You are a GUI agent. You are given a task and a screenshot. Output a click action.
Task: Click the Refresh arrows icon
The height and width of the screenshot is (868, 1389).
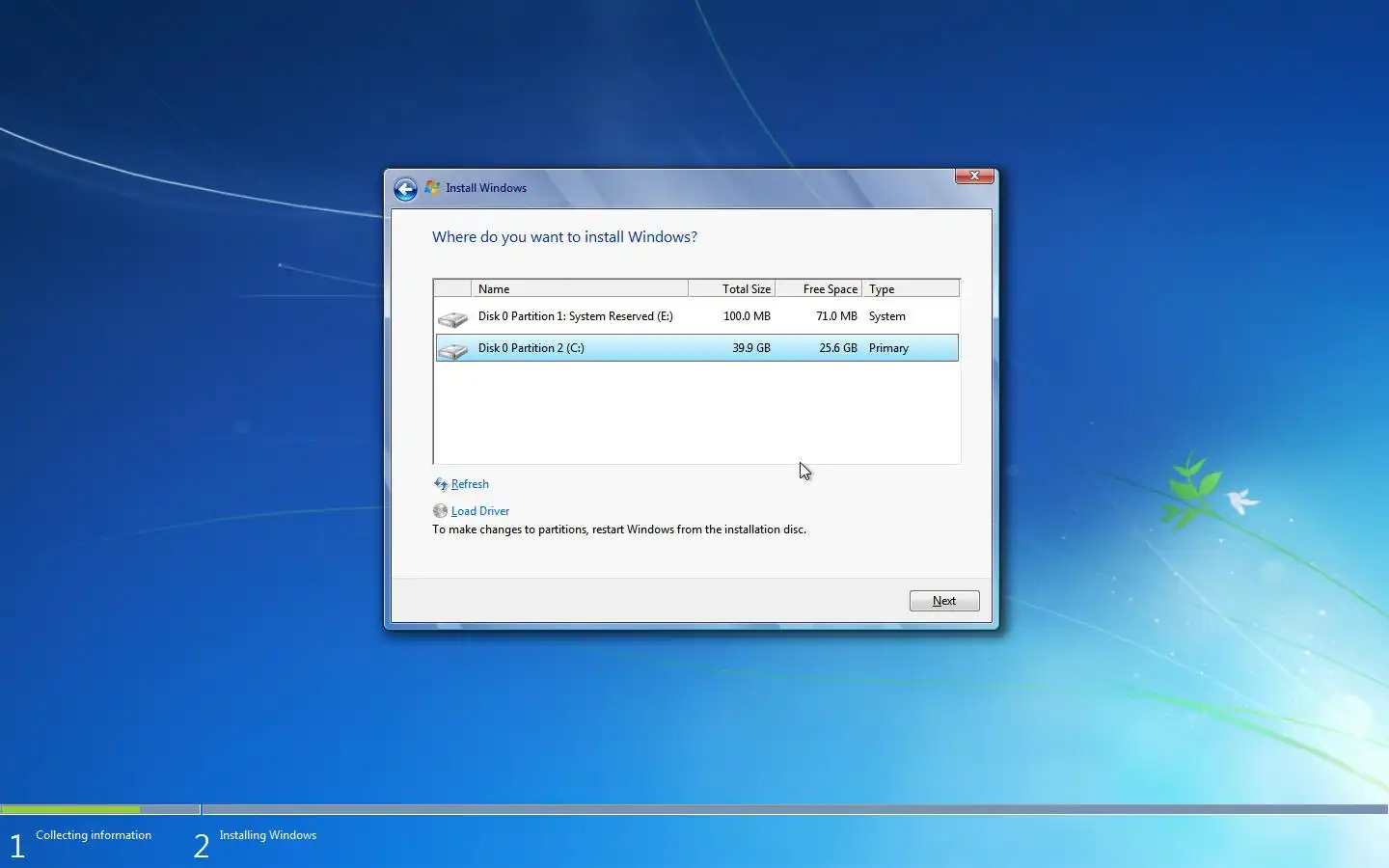(x=441, y=484)
